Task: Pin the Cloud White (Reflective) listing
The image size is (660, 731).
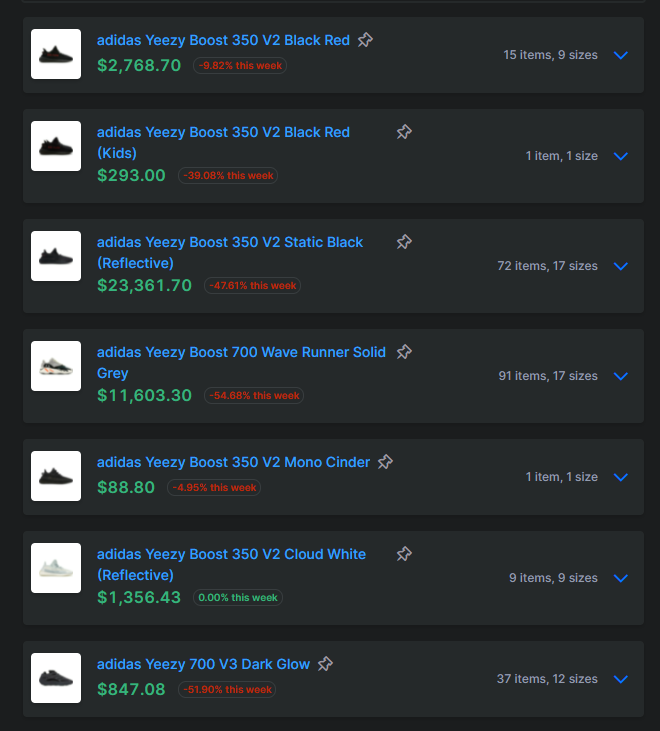Action: tap(404, 554)
